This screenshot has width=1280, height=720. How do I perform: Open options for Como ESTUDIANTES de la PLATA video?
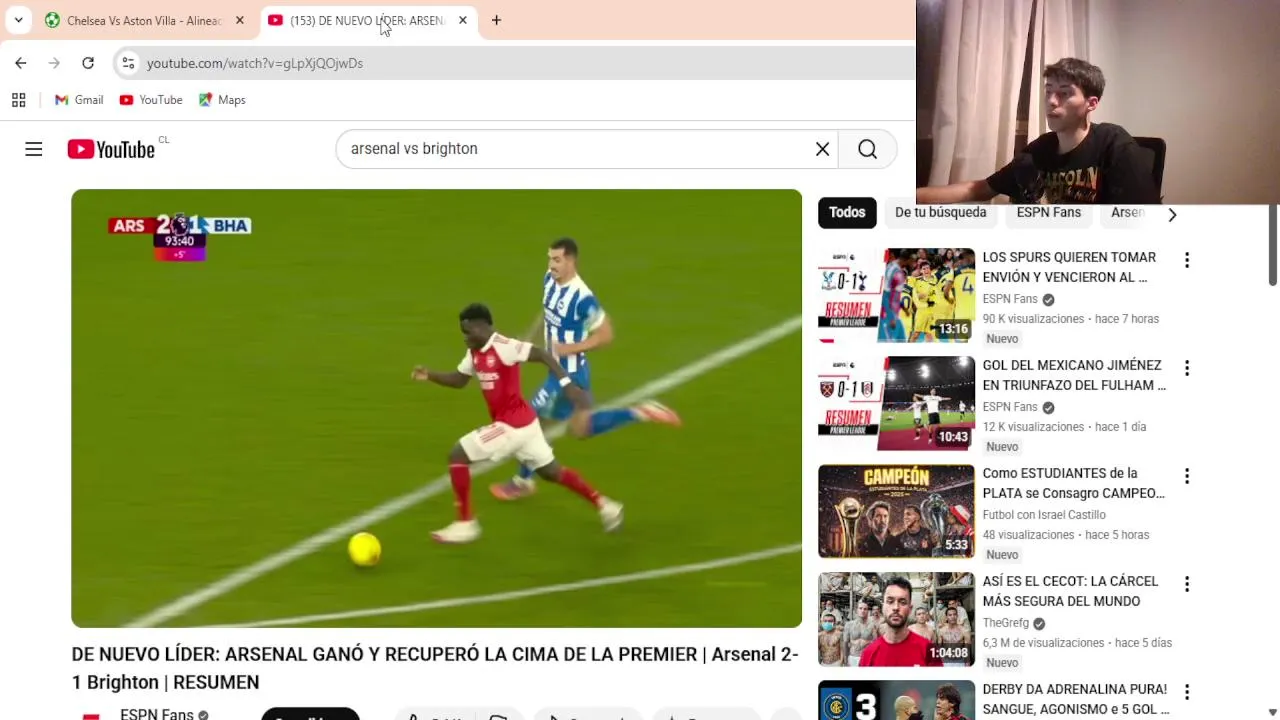[x=1186, y=476]
